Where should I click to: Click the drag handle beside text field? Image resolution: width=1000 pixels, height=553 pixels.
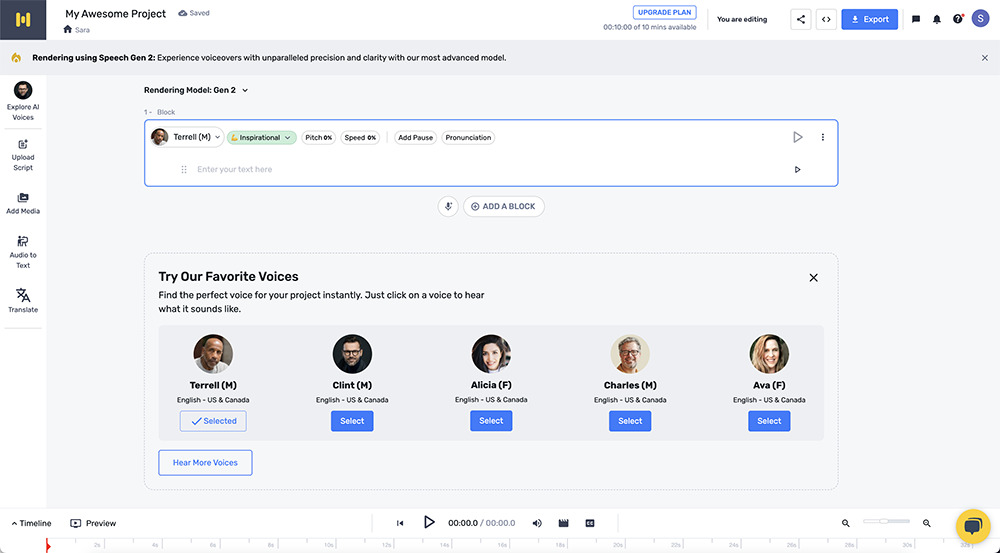(184, 170)
